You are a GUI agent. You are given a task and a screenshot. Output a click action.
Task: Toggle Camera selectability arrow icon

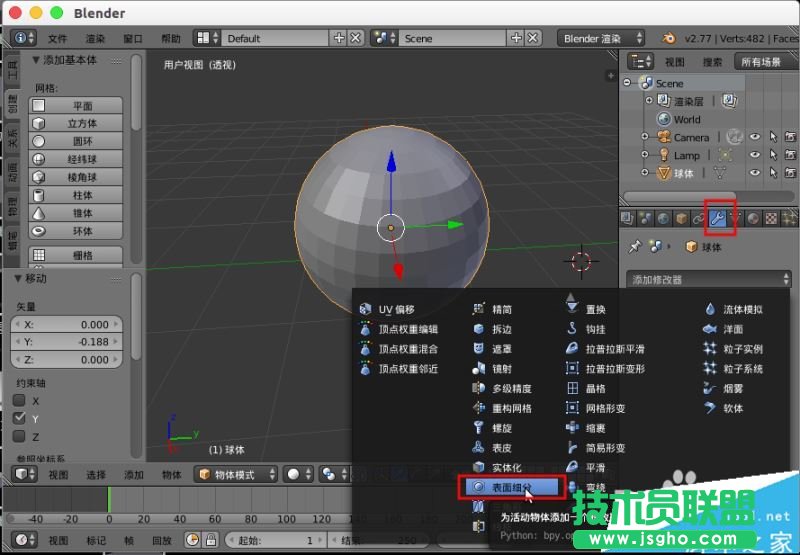coord(773,137)
